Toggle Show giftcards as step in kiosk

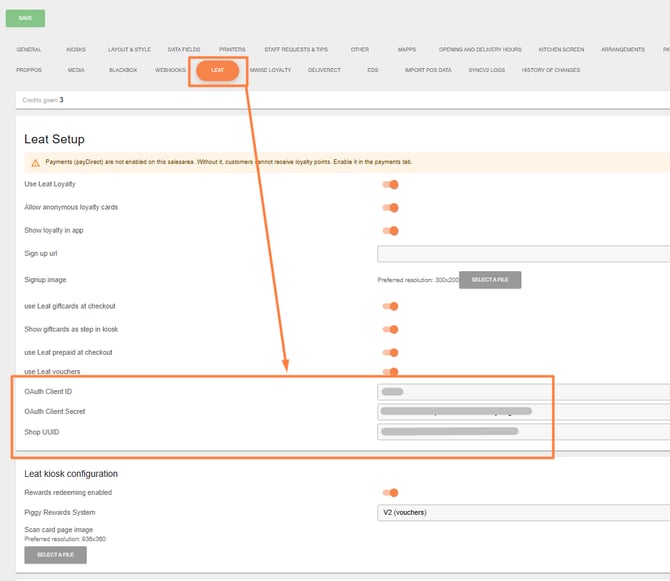coord(391,329)
